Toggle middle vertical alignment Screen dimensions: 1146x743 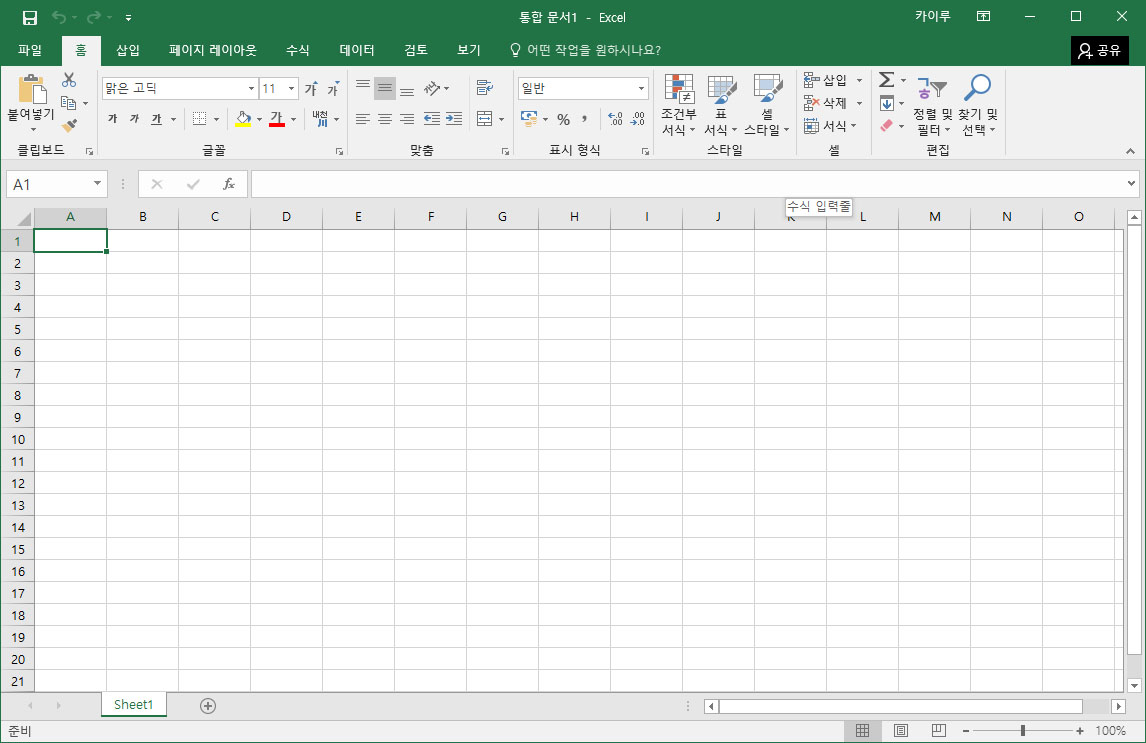385,88
